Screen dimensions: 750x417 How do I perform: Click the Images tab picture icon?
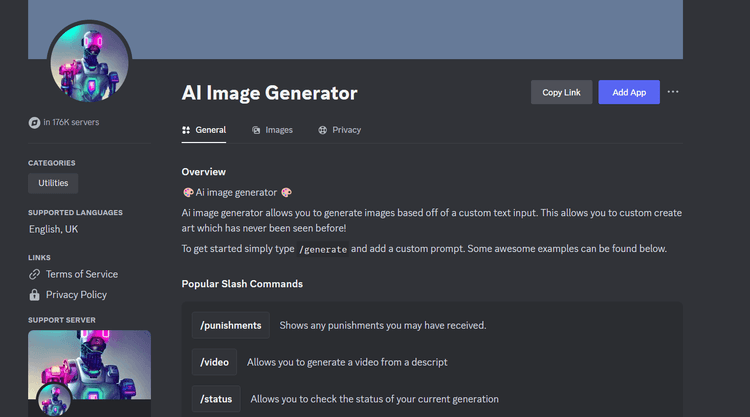point(256,130)
